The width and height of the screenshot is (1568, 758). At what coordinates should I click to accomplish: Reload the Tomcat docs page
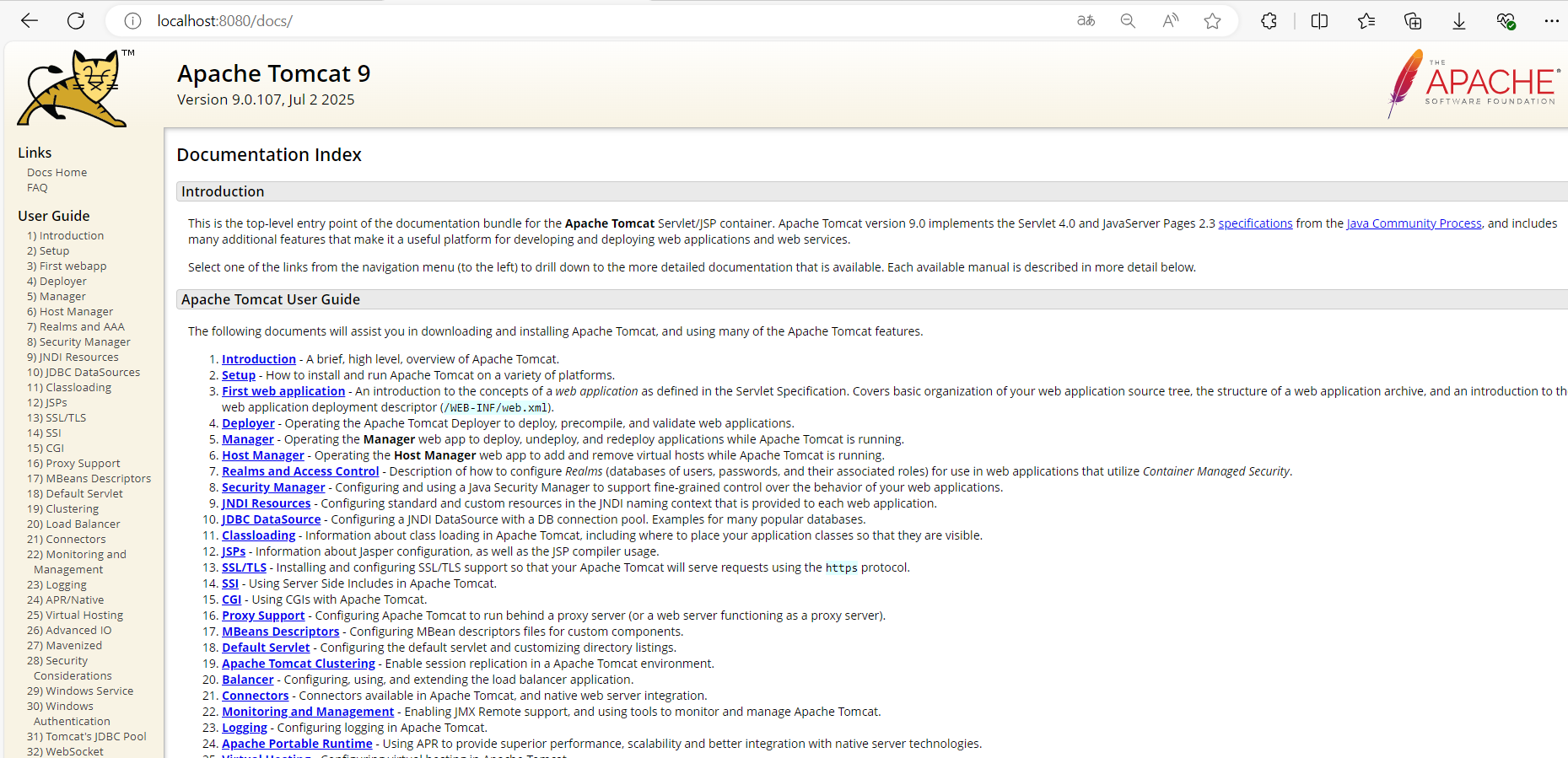pos(76,21)
